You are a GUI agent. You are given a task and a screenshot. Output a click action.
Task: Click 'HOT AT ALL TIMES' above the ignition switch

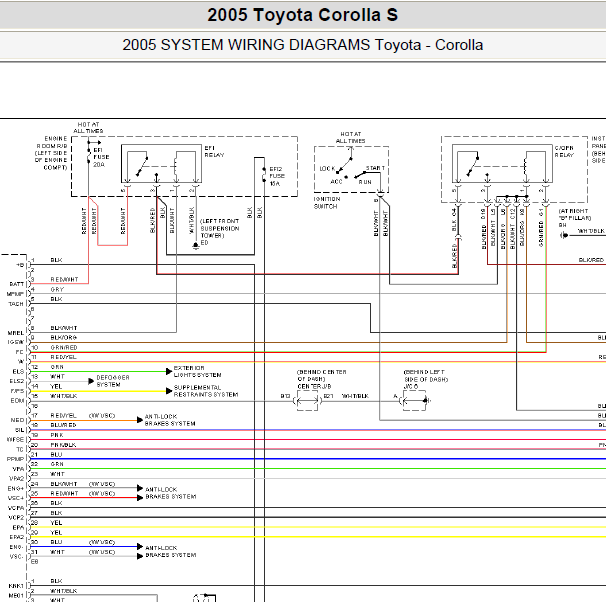tap(351, 138)
